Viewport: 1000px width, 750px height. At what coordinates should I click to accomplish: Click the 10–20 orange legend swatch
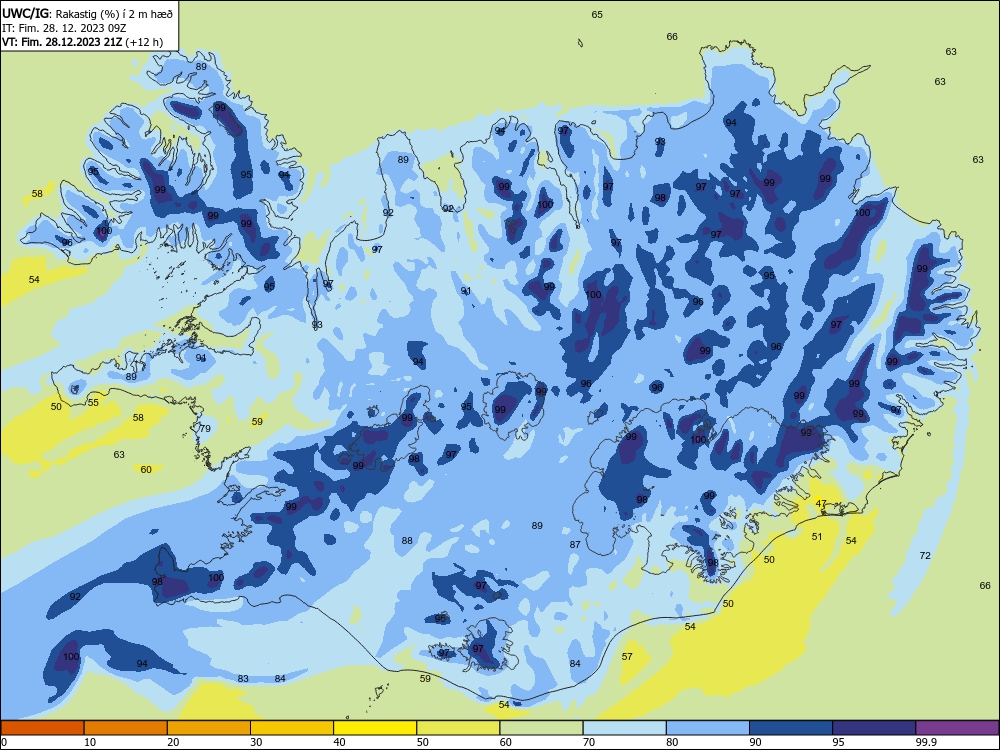point(126,728)
